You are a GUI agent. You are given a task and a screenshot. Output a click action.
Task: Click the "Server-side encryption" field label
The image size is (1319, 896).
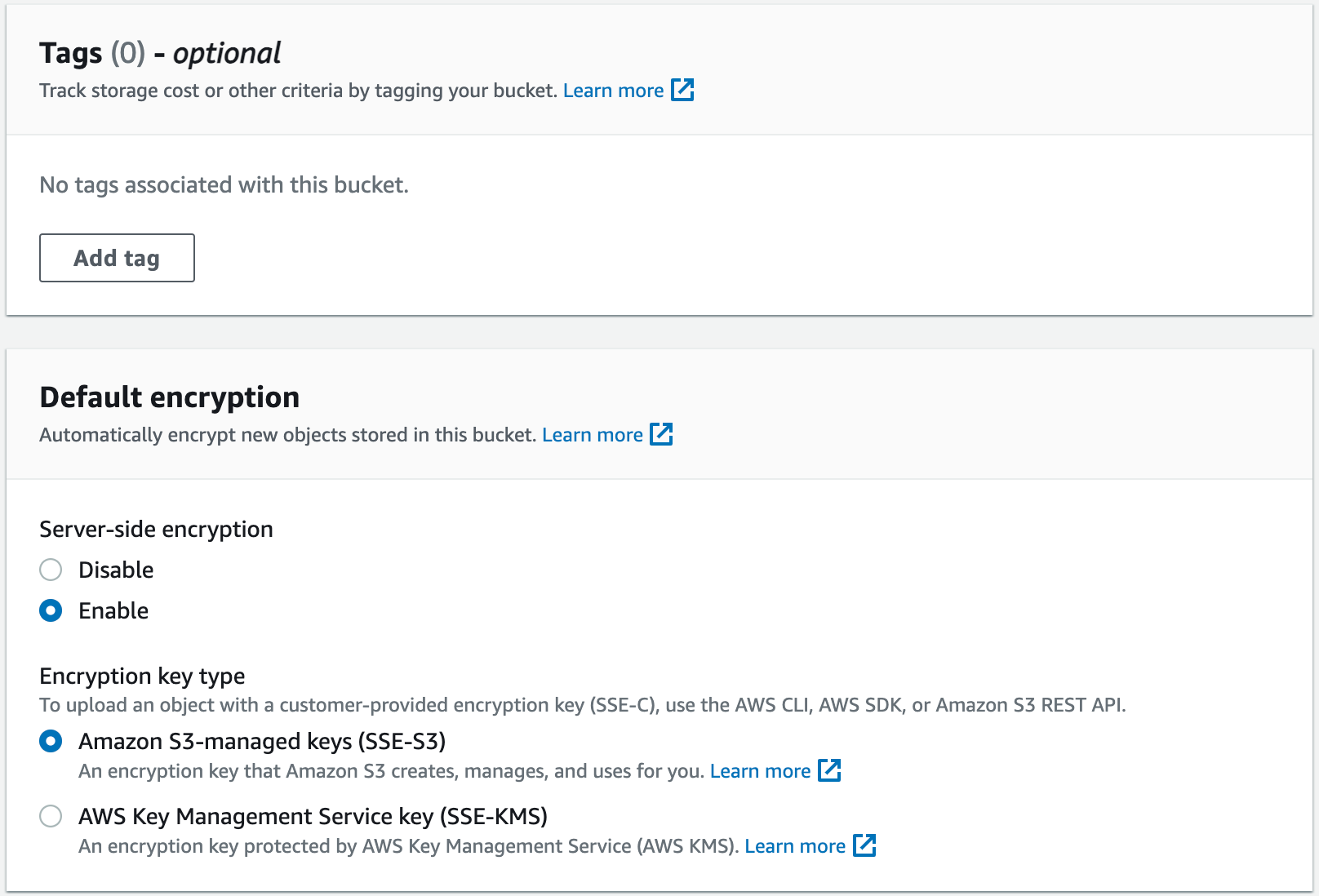click(156, 530)
